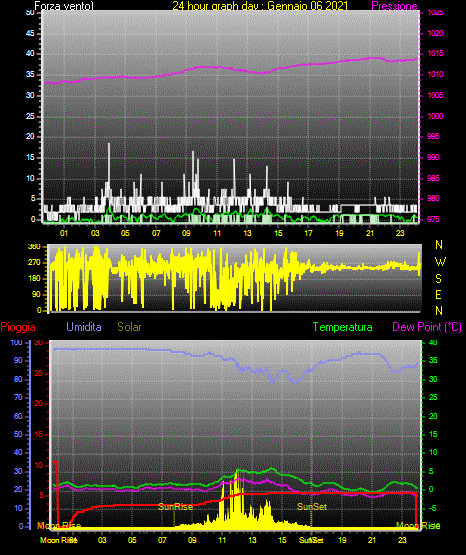Click the 'SunSet' marker inside the bottom graph
The width and height of the screenshot is (466, 555).
click(312, 507)
